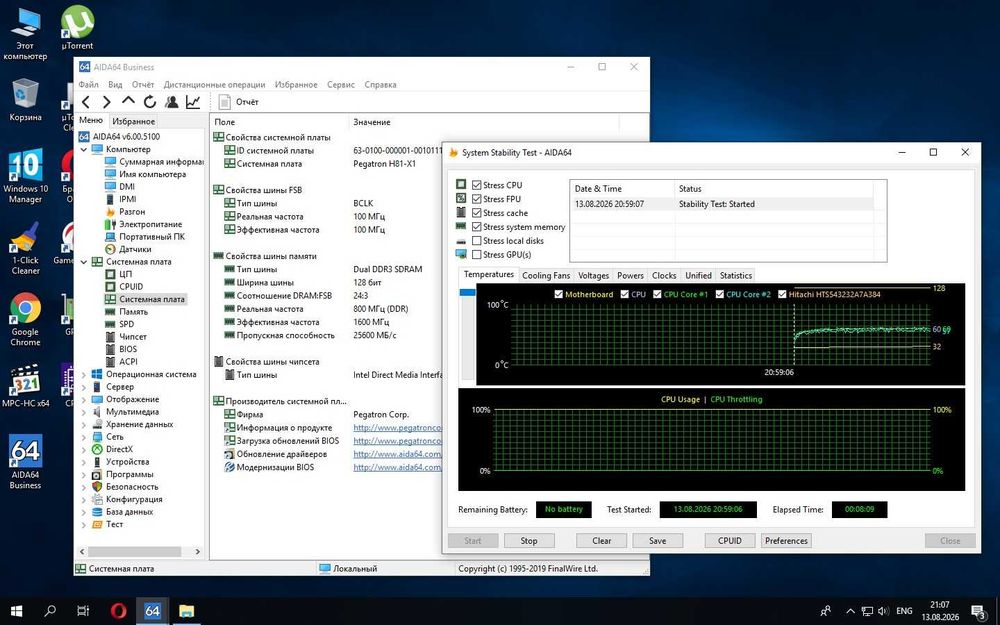Toggle Hitachi HTS543232A7A384 graph checkbox
Screen dimensions: 1000x625
[x=782, y=295]
